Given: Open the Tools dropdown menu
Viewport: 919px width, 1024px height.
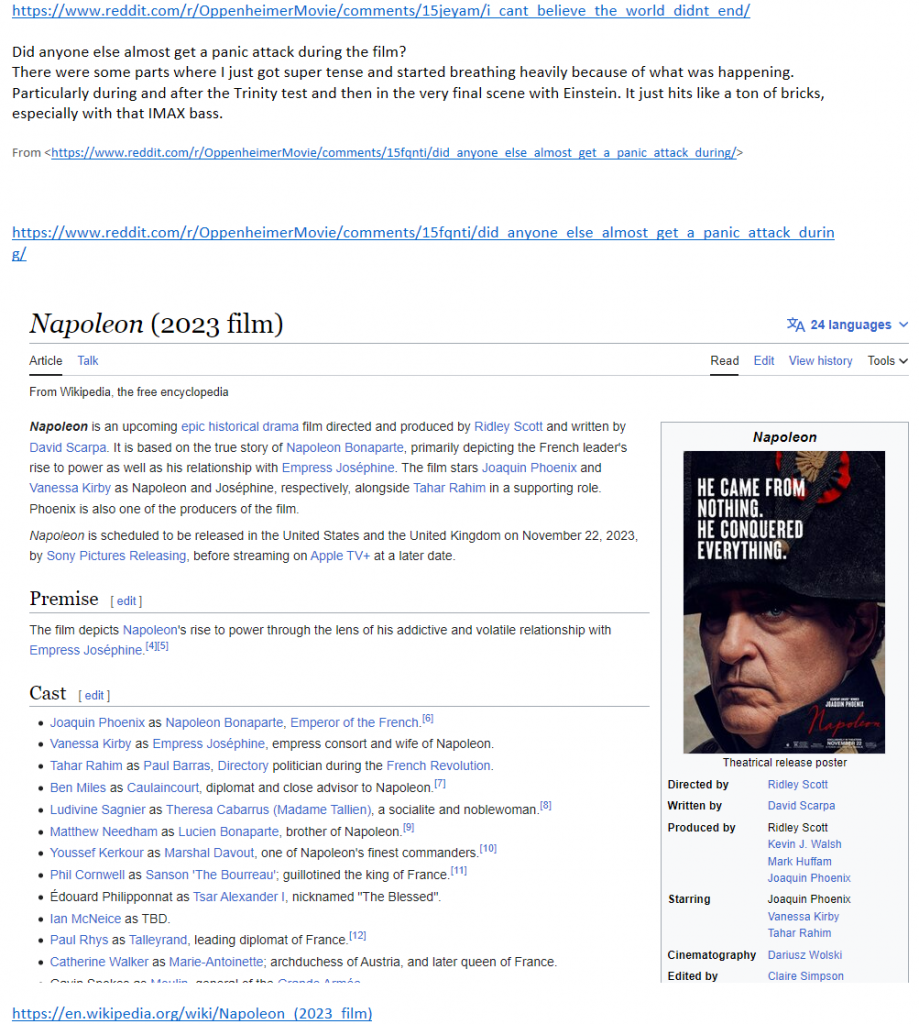Looking at the screenshot, I should tap(887, 361).
